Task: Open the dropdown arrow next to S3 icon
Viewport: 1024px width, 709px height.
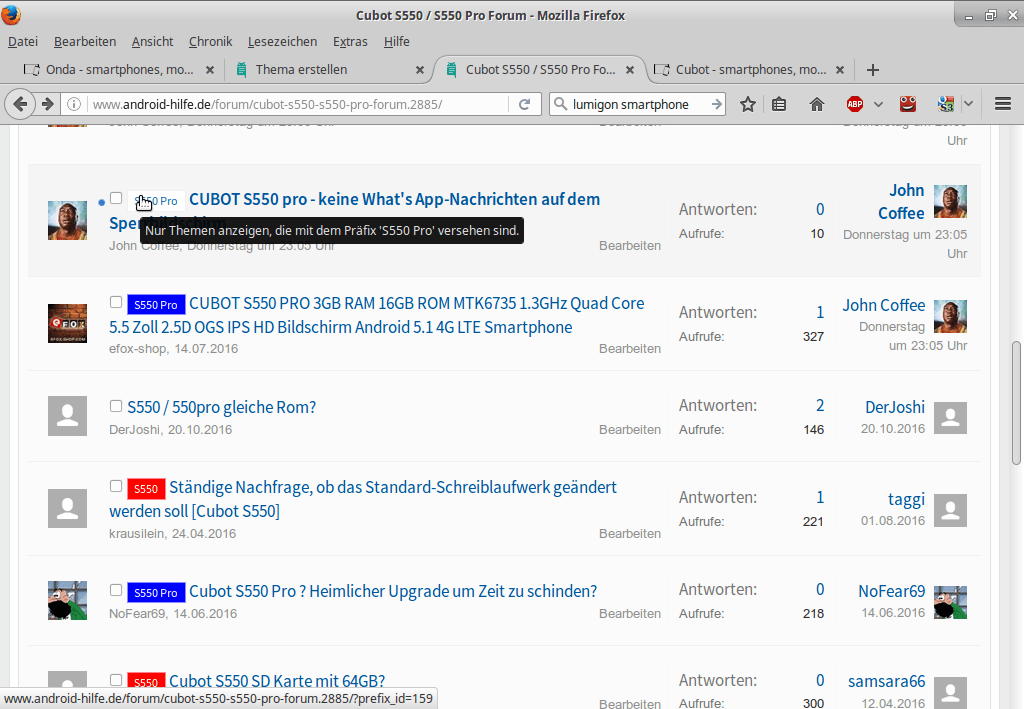Action: [x=967, y=104]
